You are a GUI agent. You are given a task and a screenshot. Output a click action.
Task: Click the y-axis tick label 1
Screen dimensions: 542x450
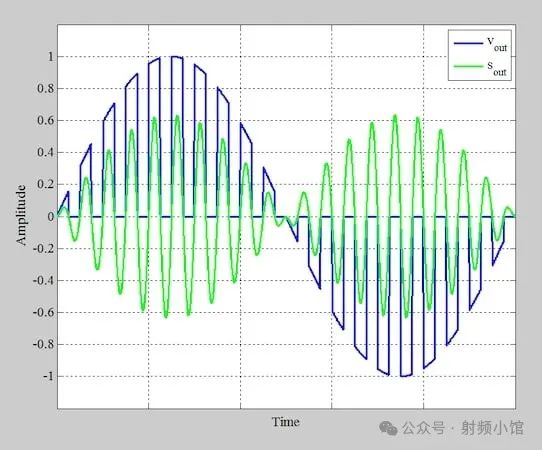coord(51,57)
